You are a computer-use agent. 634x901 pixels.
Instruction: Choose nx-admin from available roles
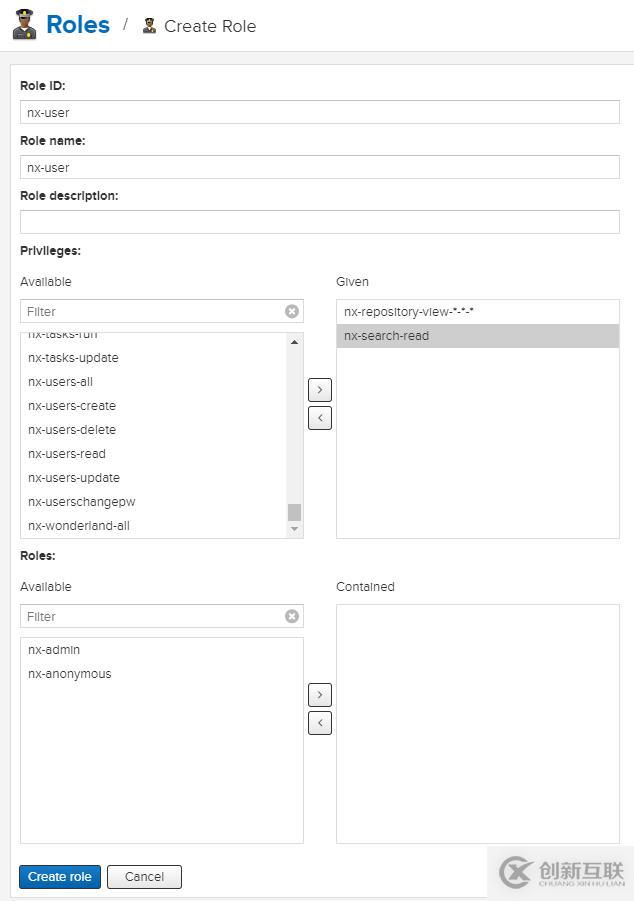(x=54, y=650)
